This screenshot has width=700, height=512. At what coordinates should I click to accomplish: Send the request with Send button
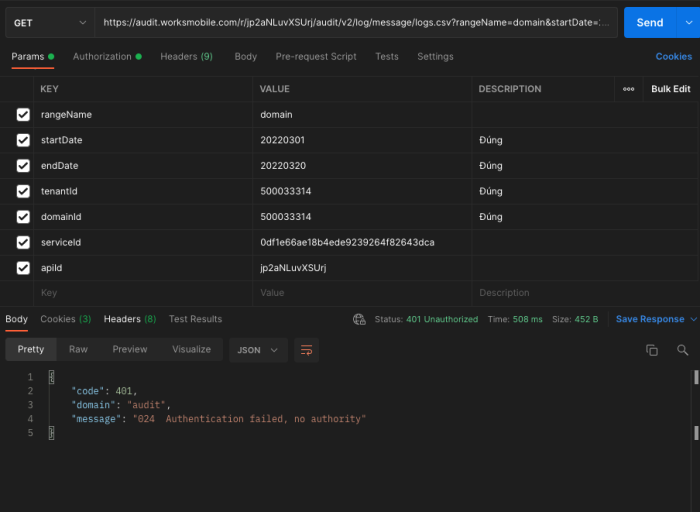(x=650, y=23)
